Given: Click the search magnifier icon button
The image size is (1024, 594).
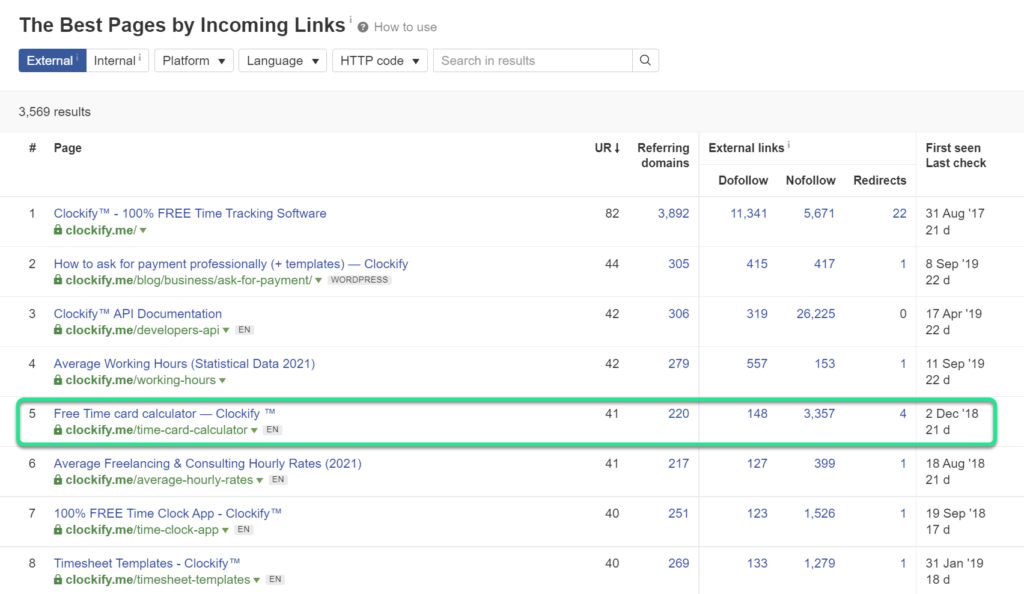Looking at the screenshot, I should click(645, 60).
